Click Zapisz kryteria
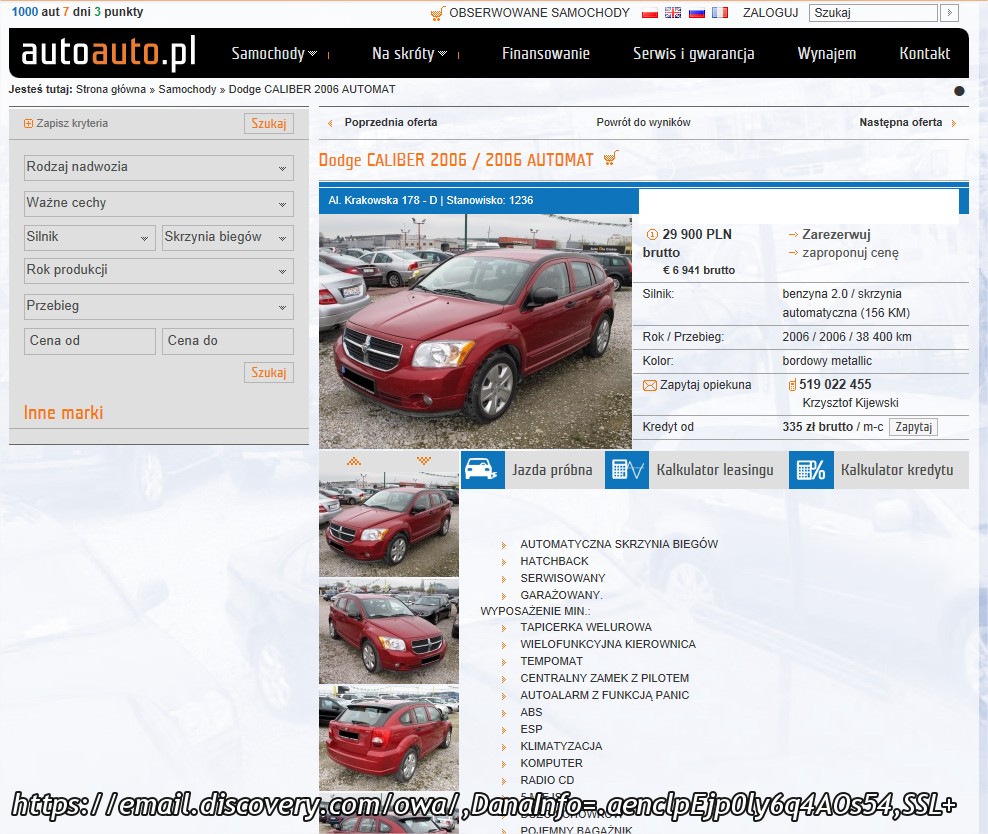The height and width of the screenshot is (834, 988). 72,123
